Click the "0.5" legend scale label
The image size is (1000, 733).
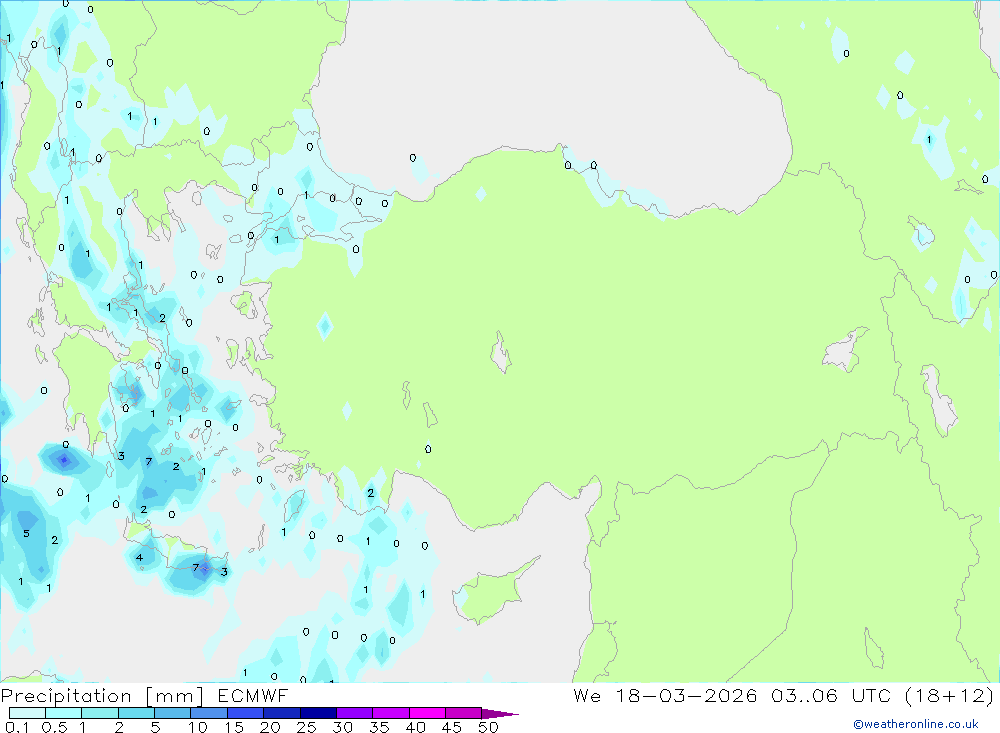coord(54,727)
